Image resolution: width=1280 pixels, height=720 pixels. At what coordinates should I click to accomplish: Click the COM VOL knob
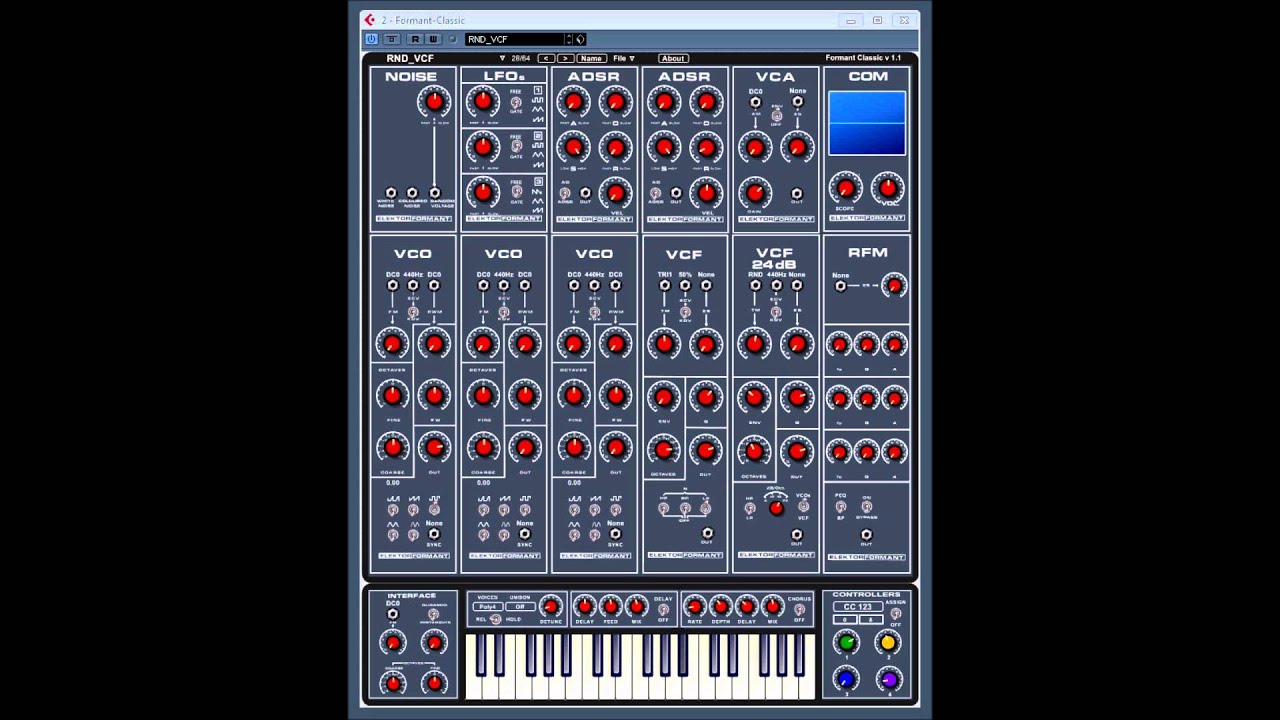887,188
